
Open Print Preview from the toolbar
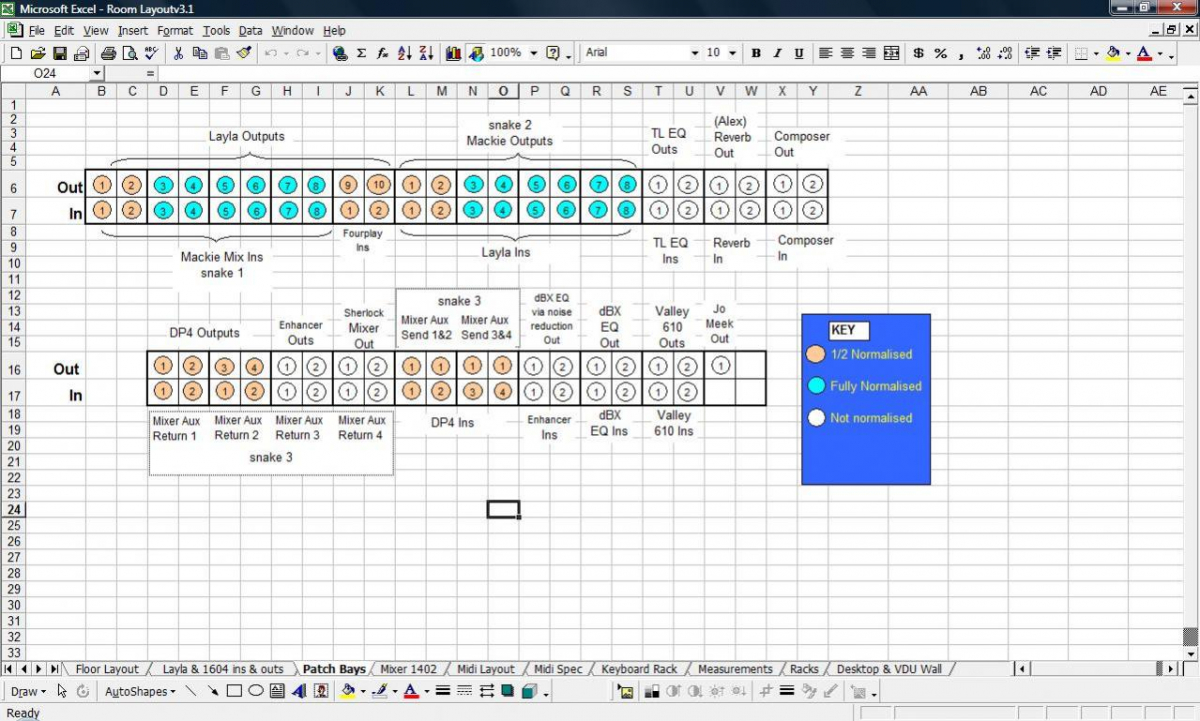click(129, 53)
